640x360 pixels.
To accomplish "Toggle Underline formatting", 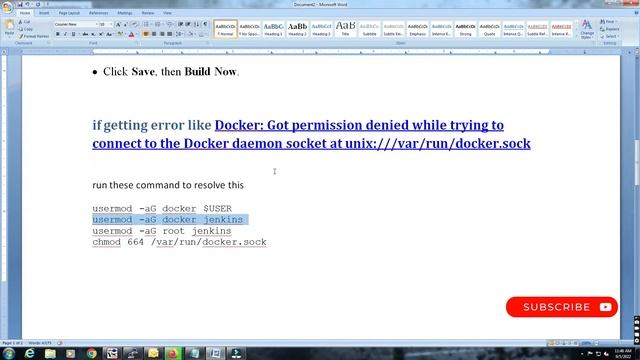I will (73, 34).
